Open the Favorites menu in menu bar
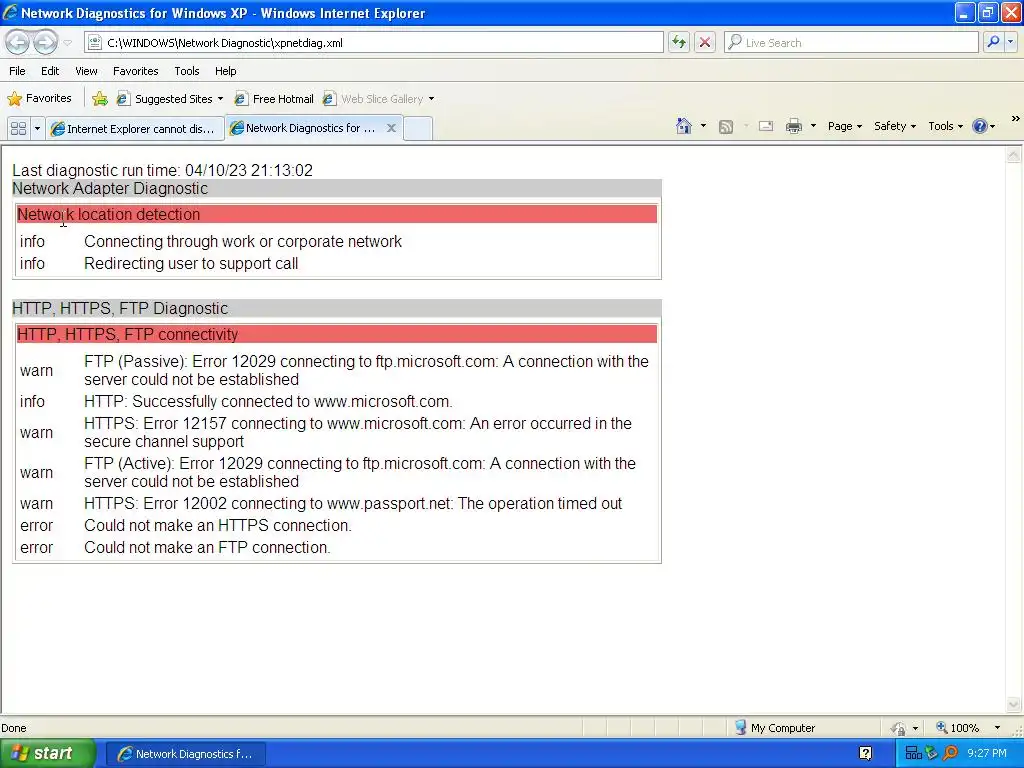Screen dimensions: 1024x768 (x=135, y=71)
